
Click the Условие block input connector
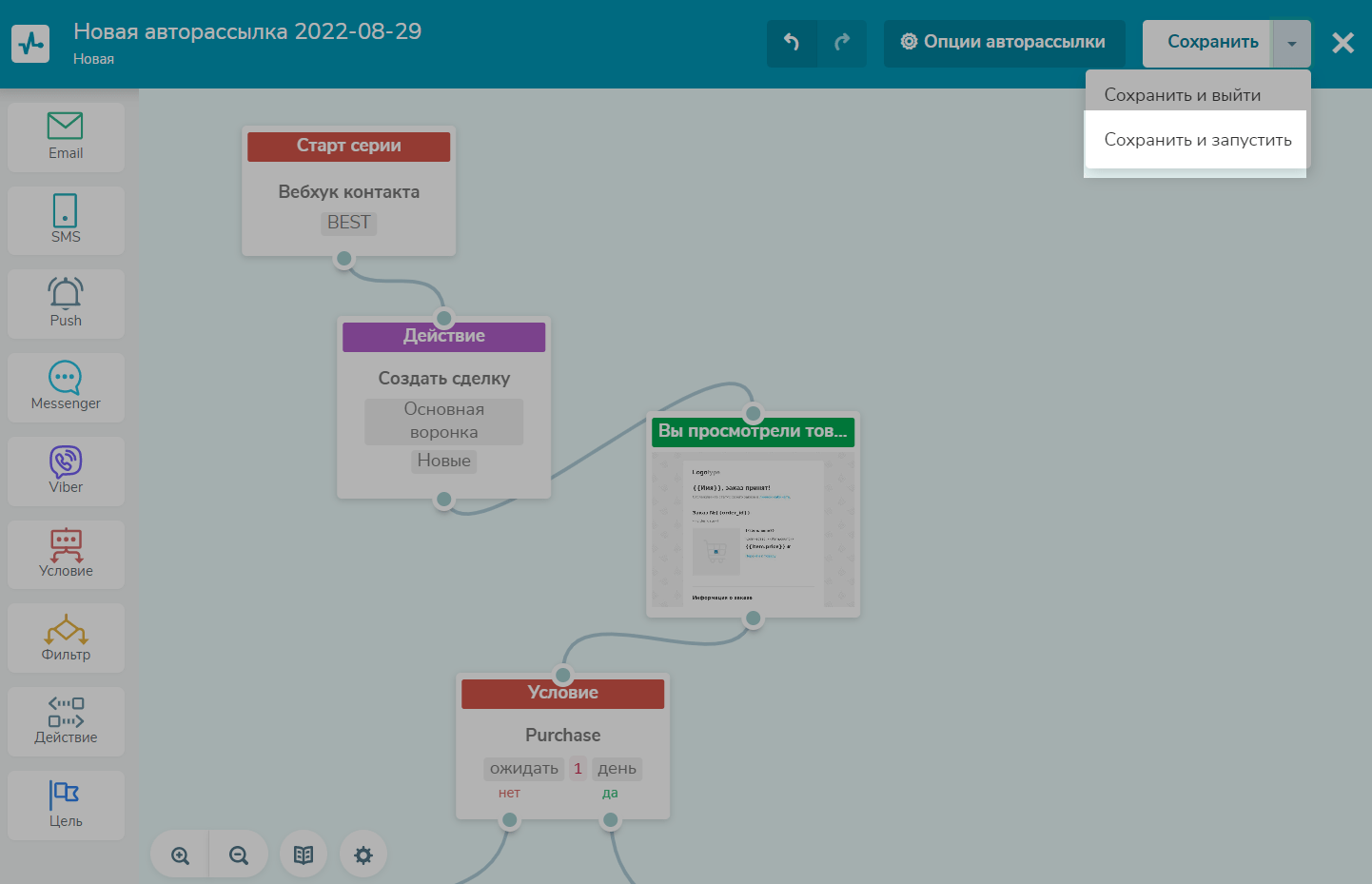(x=563, y=676)
